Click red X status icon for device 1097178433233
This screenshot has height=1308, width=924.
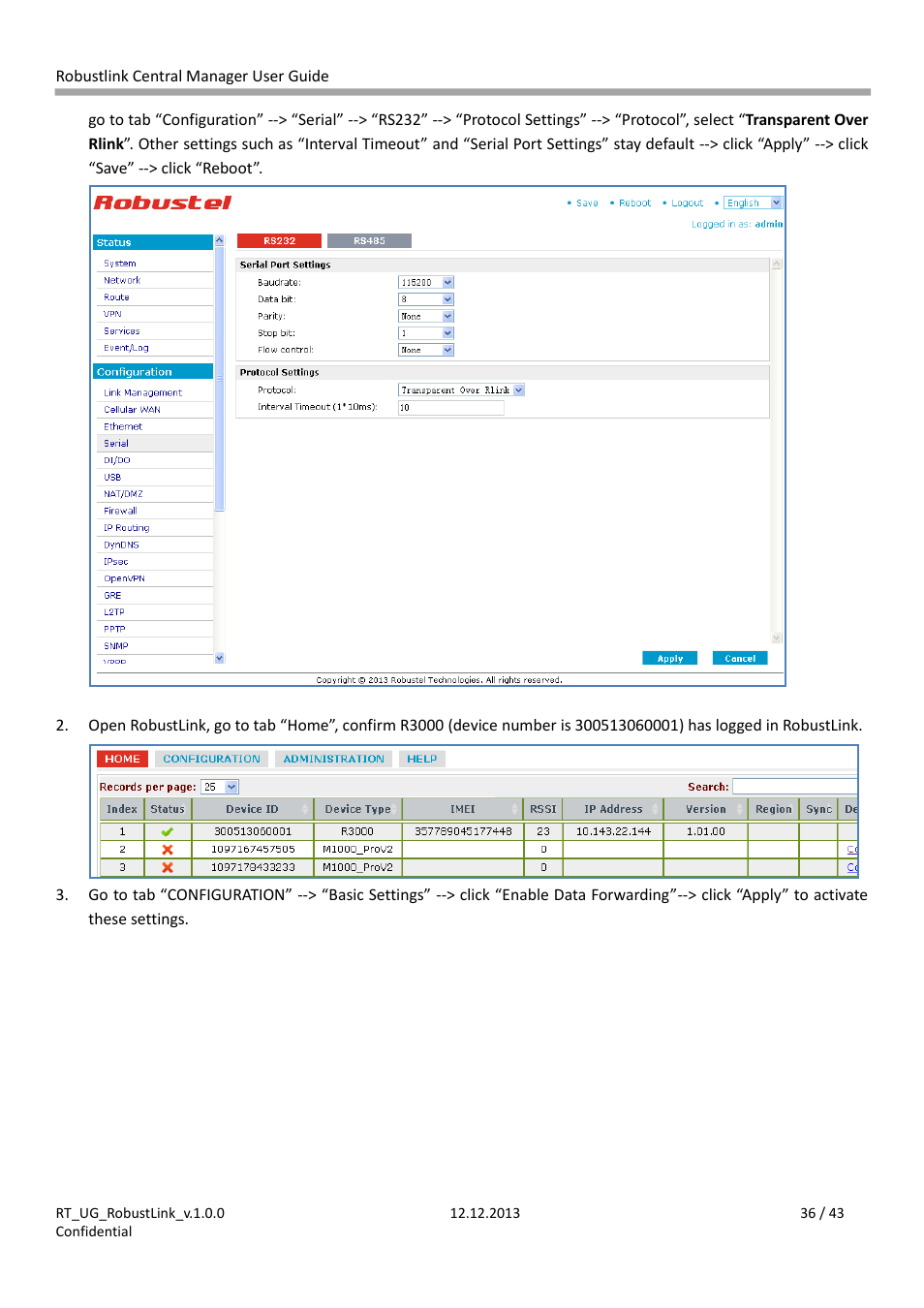point(168,867)
